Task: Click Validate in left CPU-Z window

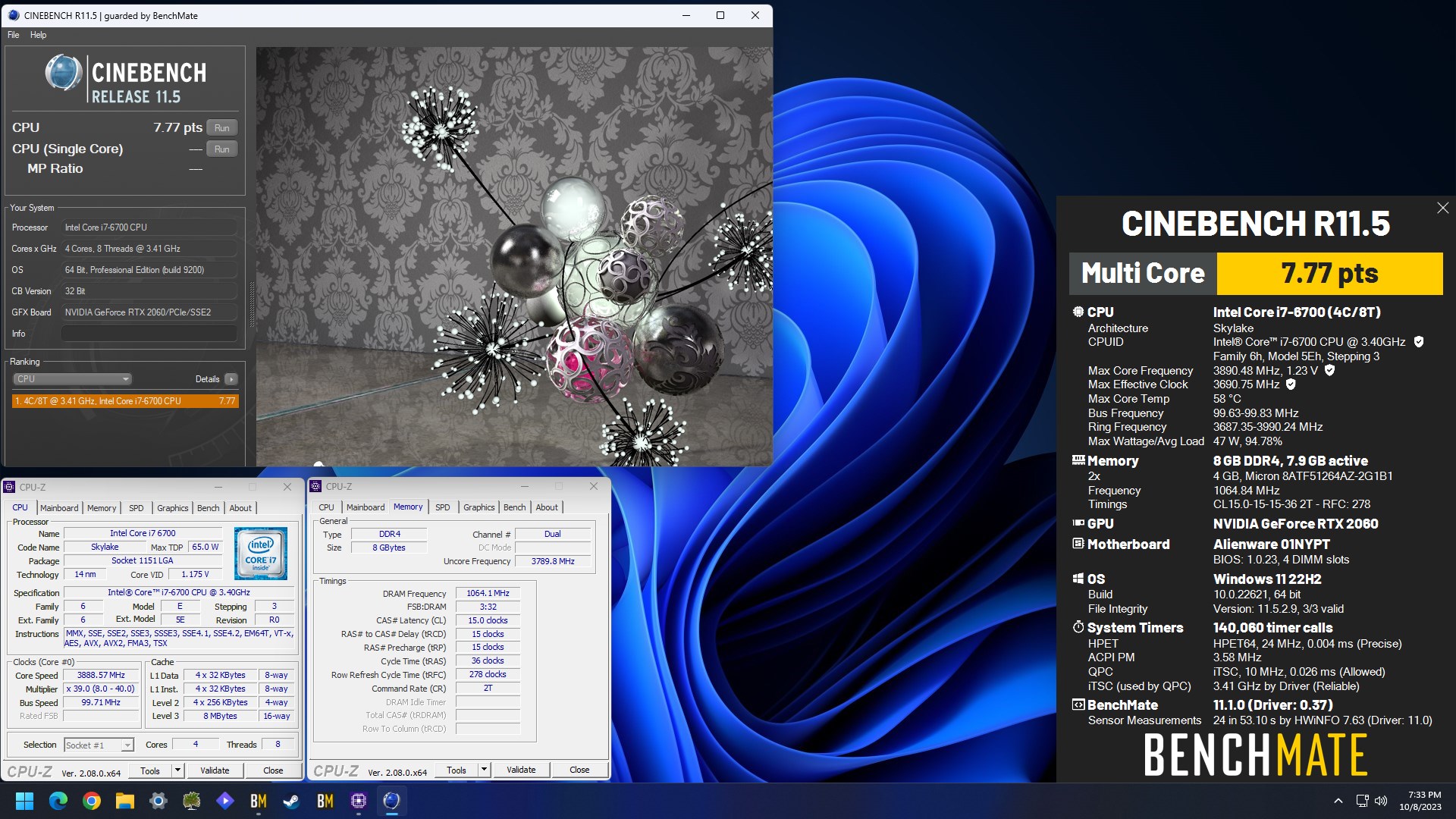Action: click(215, 771)
